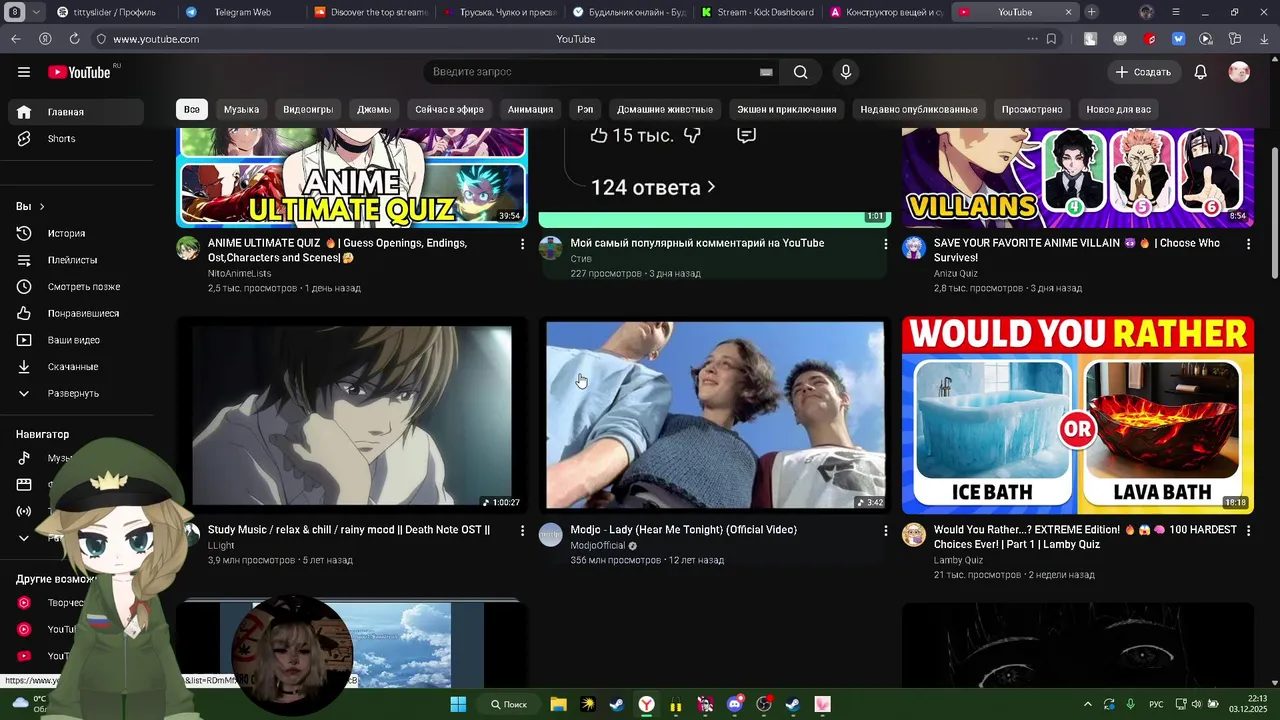The image size is (1280, 720).
Task: Open the Windows Start menu
Action: [458, 704]
